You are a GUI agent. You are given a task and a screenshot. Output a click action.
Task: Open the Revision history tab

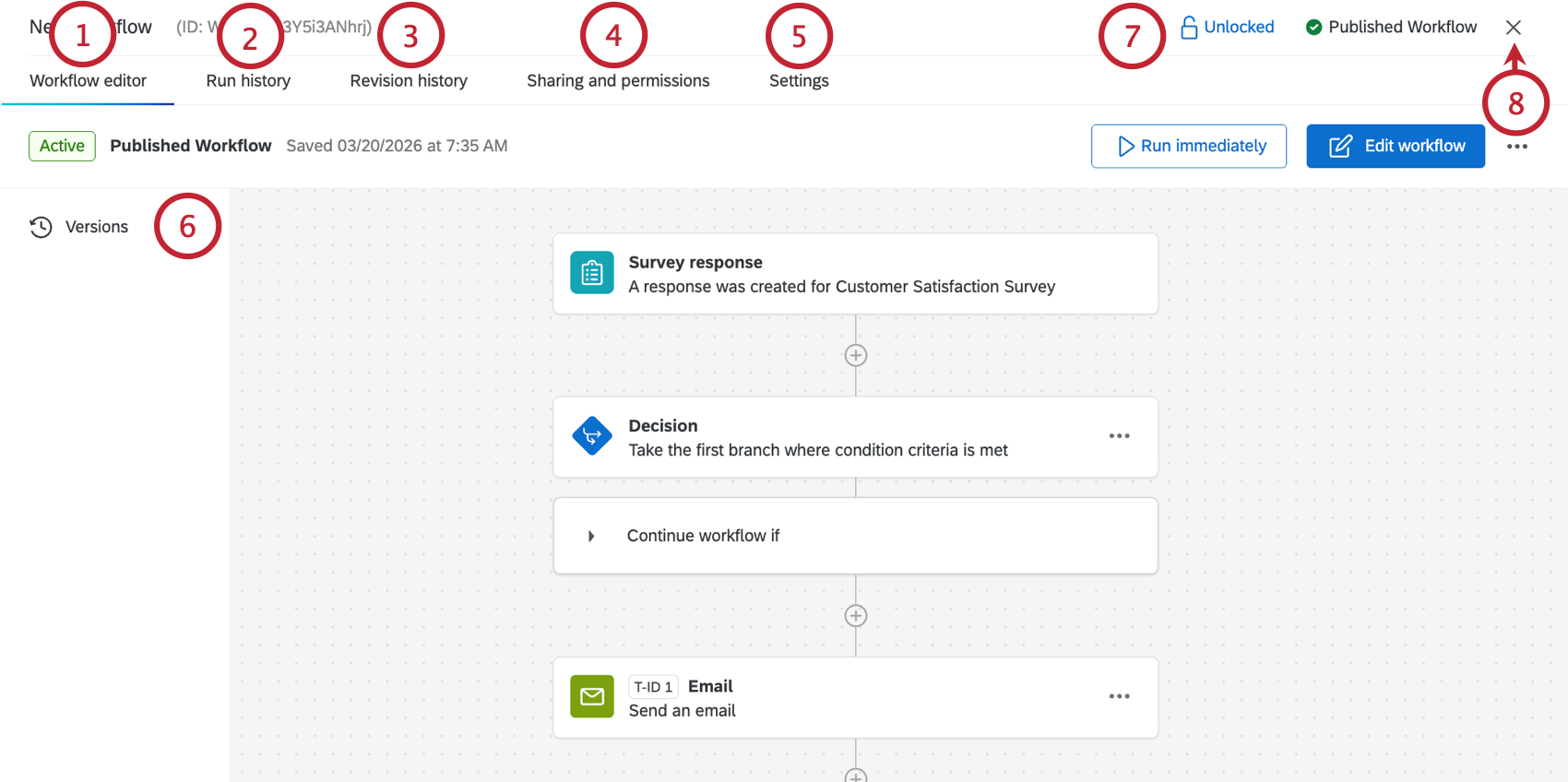coord(409,81)
